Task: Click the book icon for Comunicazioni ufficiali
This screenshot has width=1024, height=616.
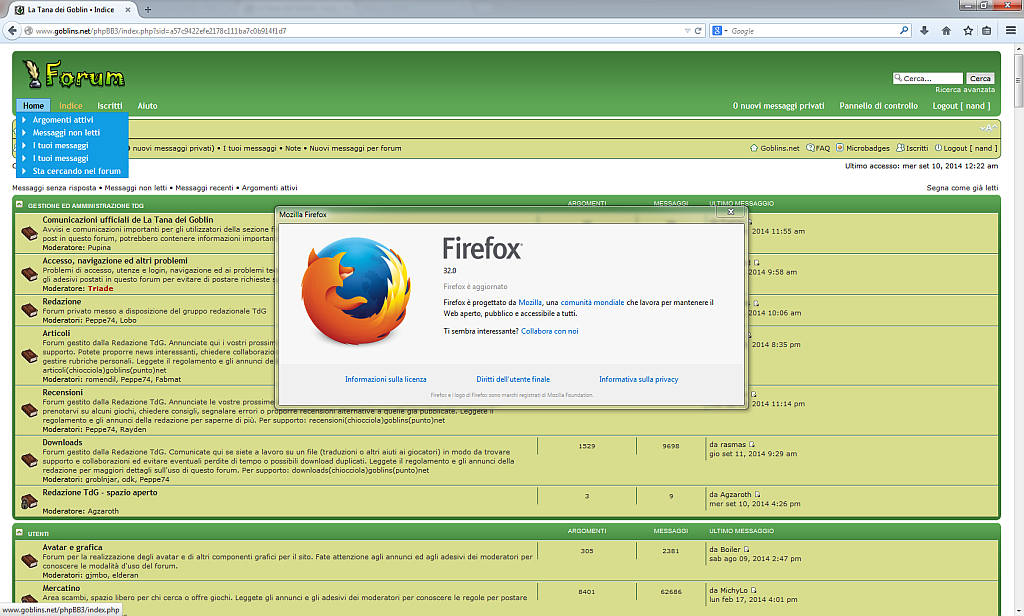Action: [29, 233]
